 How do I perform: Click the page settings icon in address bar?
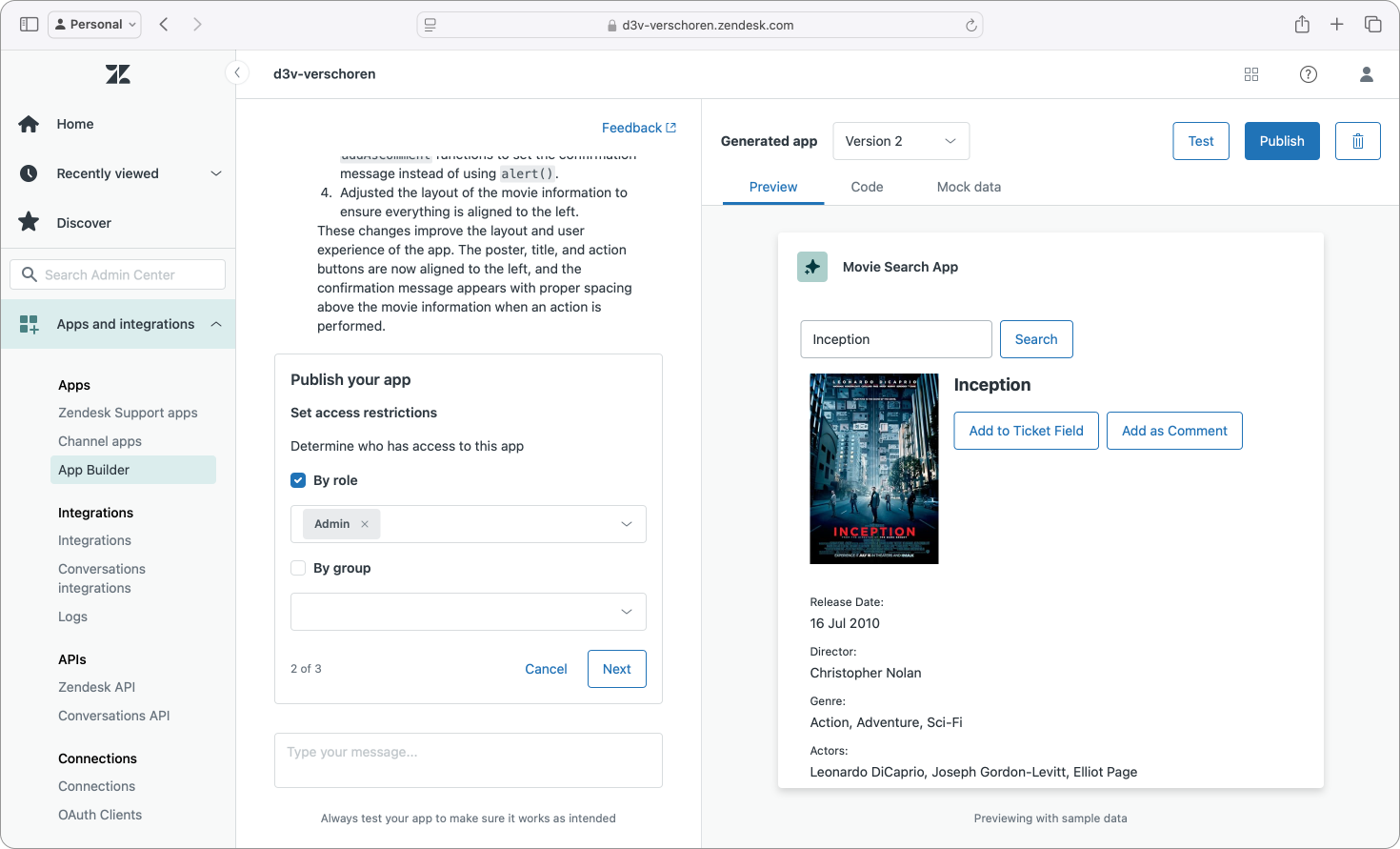coord(430,26)
